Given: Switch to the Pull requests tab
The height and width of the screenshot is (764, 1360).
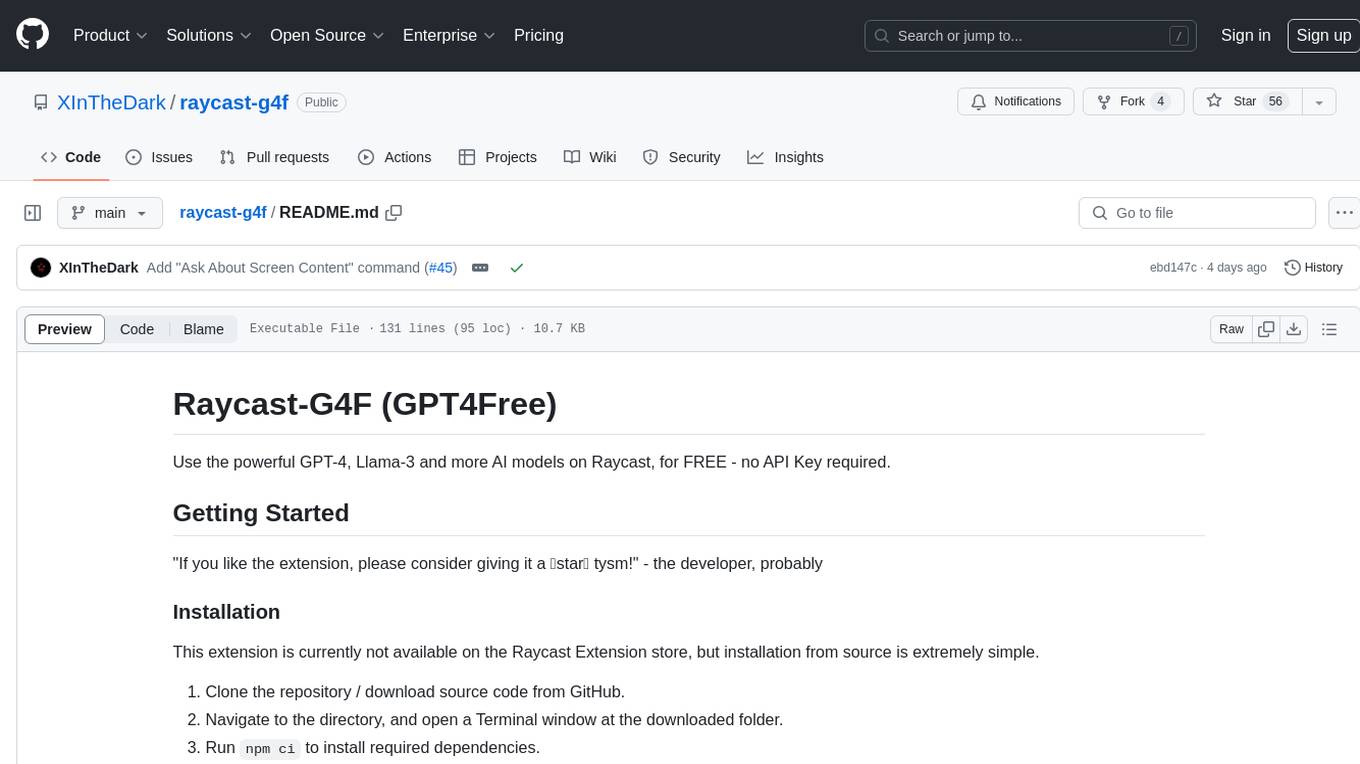Looking at the screenshot, I should point(274,157).
